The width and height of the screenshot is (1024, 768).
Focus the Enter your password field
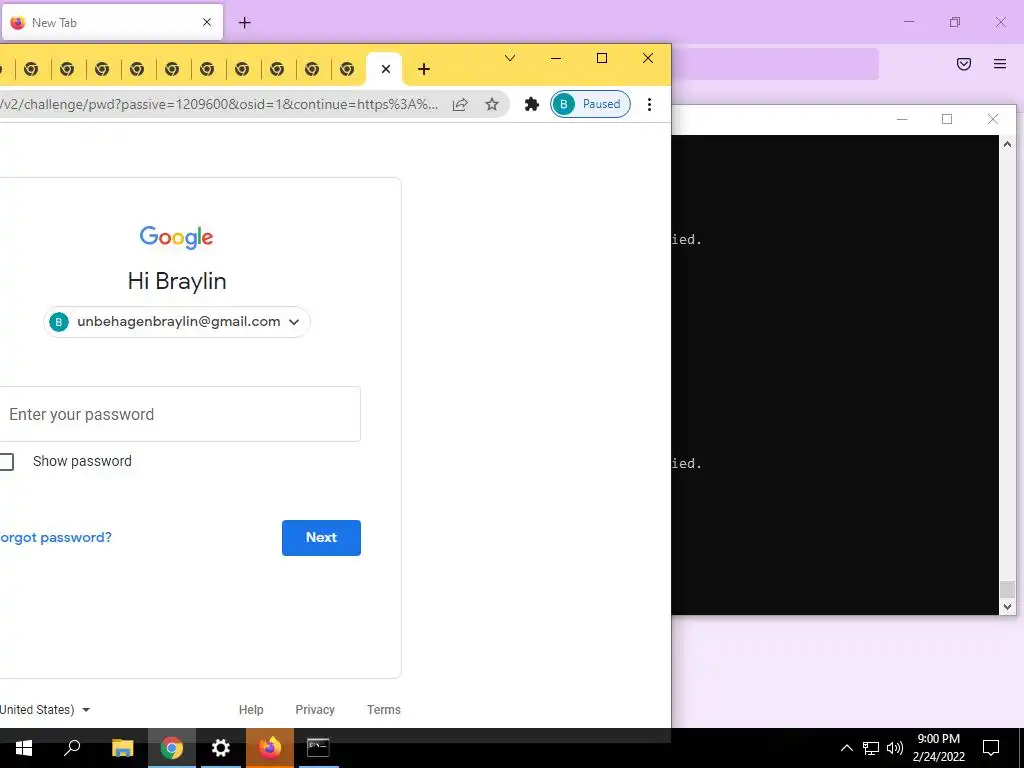click(180, 414)
